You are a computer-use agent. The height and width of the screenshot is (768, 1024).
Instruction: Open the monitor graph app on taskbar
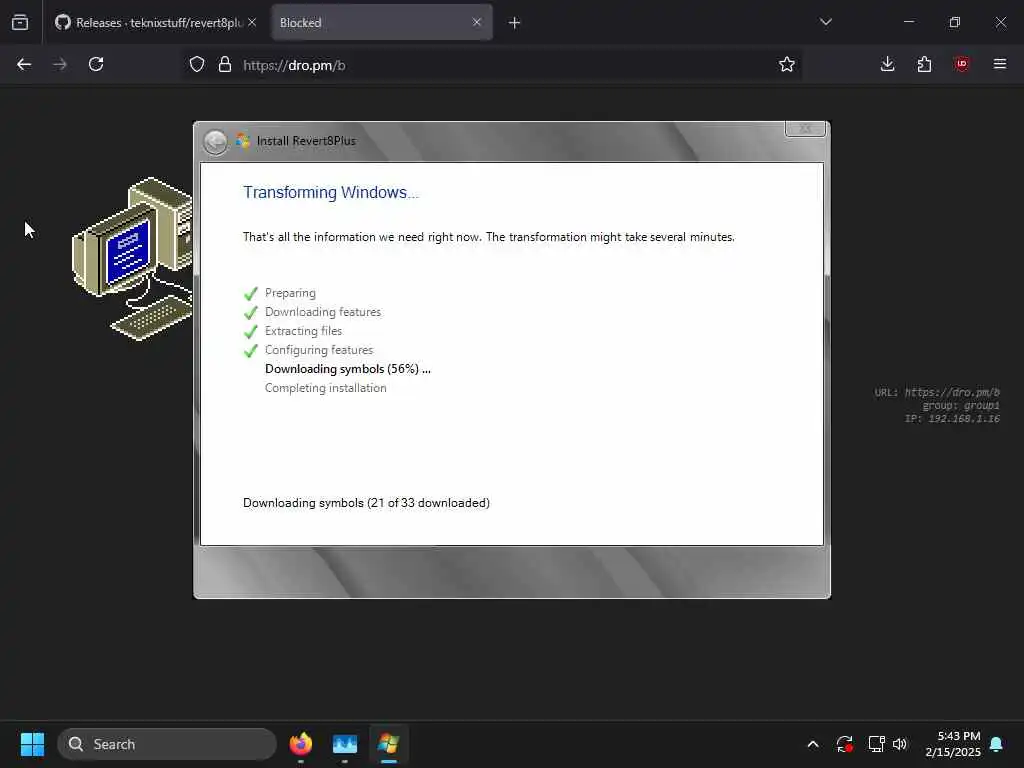point(345,744)
